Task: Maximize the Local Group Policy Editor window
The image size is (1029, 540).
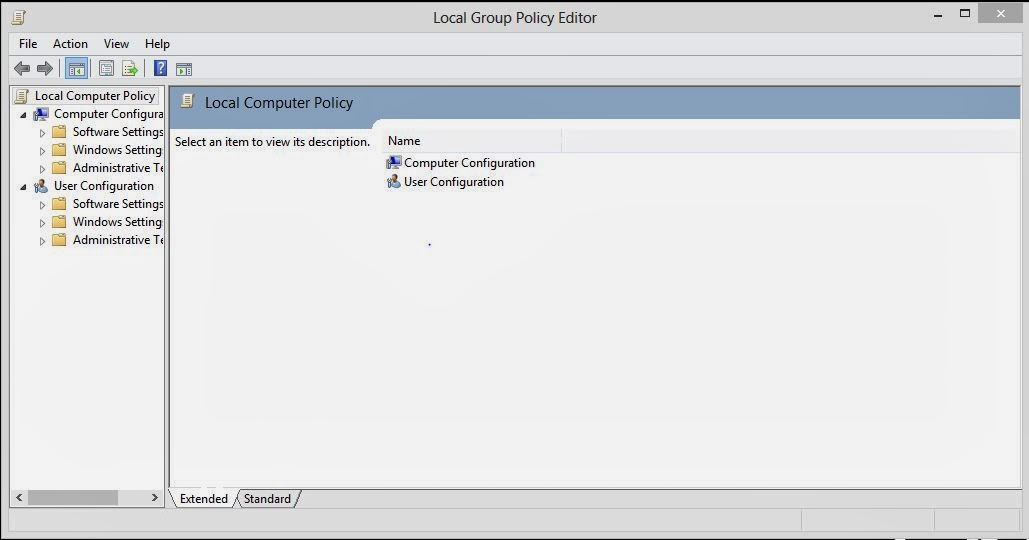Action: pos(965,13)
